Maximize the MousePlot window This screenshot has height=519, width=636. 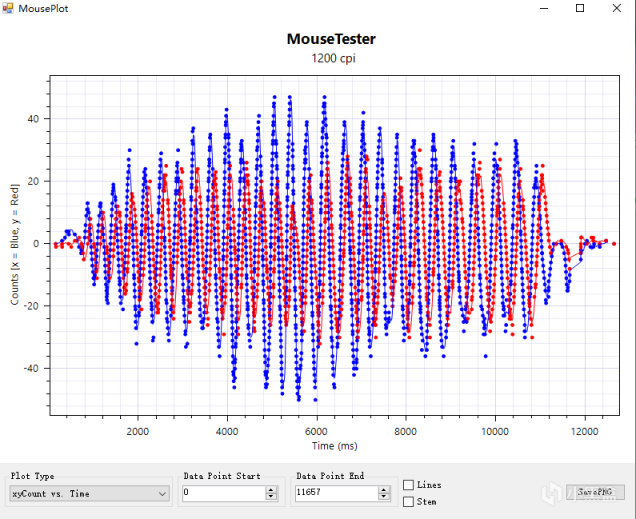[580, 8]
